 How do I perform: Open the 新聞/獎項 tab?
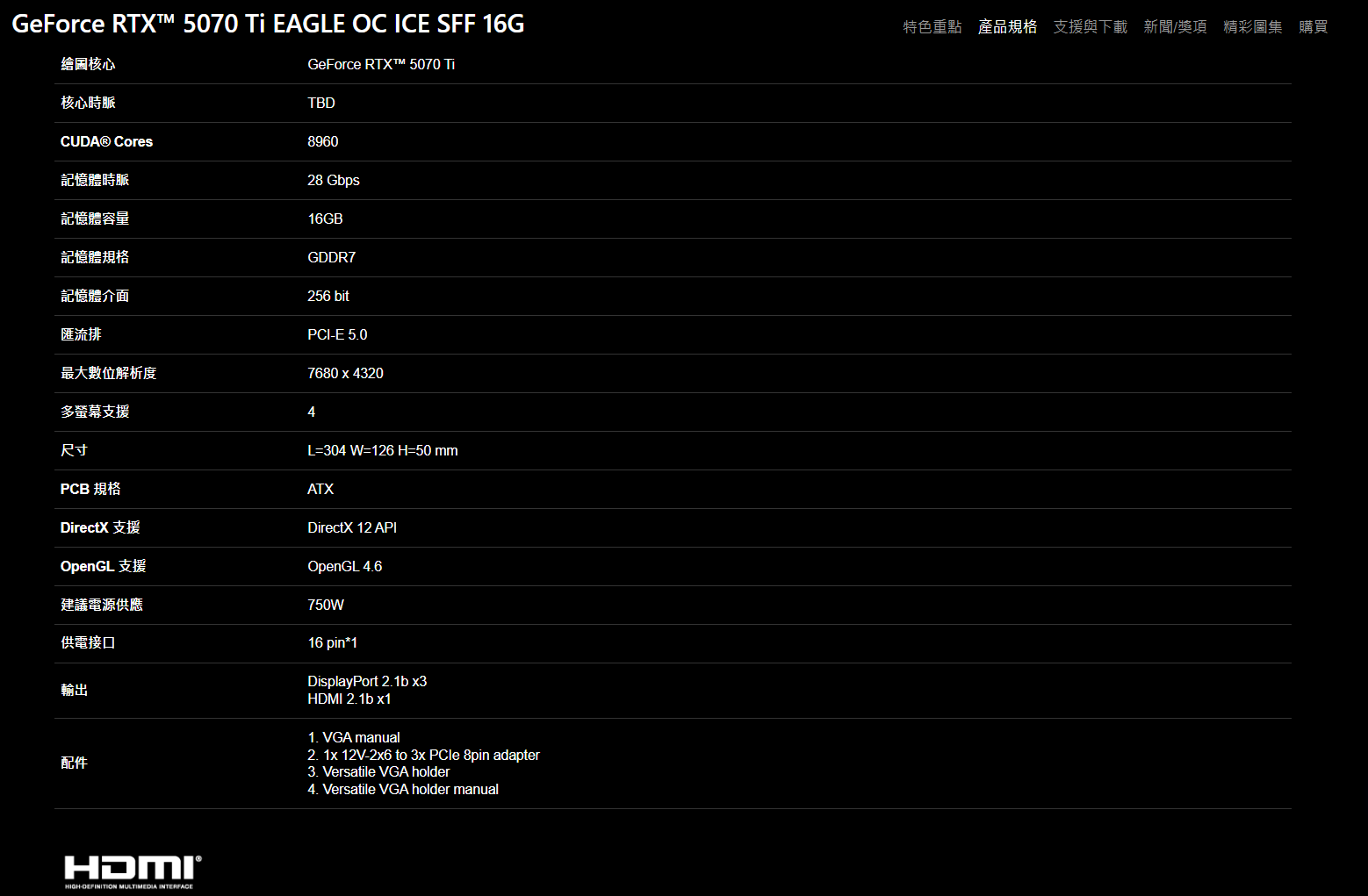[1176, 27]
